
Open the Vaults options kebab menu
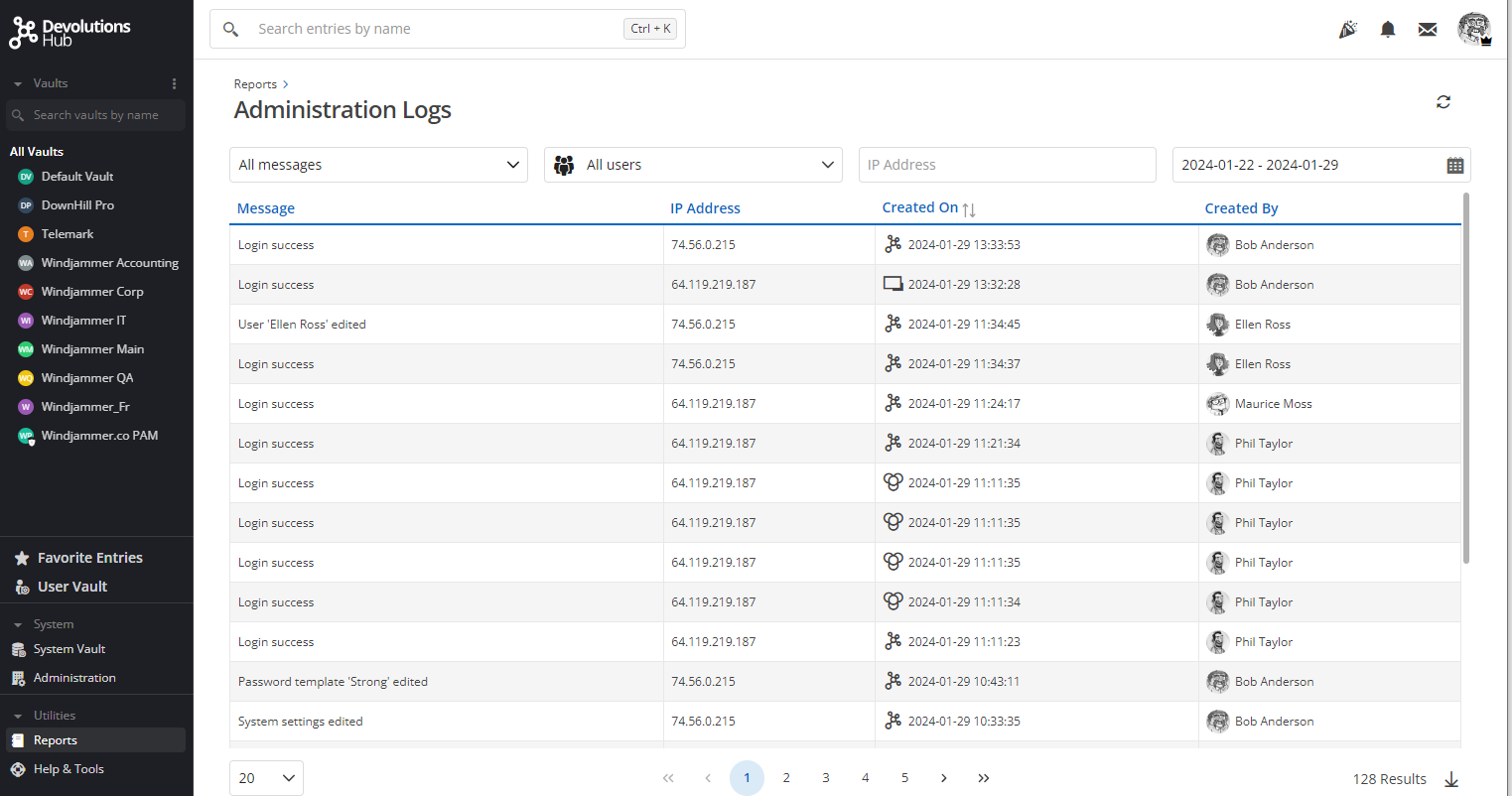tap(174, 83)
